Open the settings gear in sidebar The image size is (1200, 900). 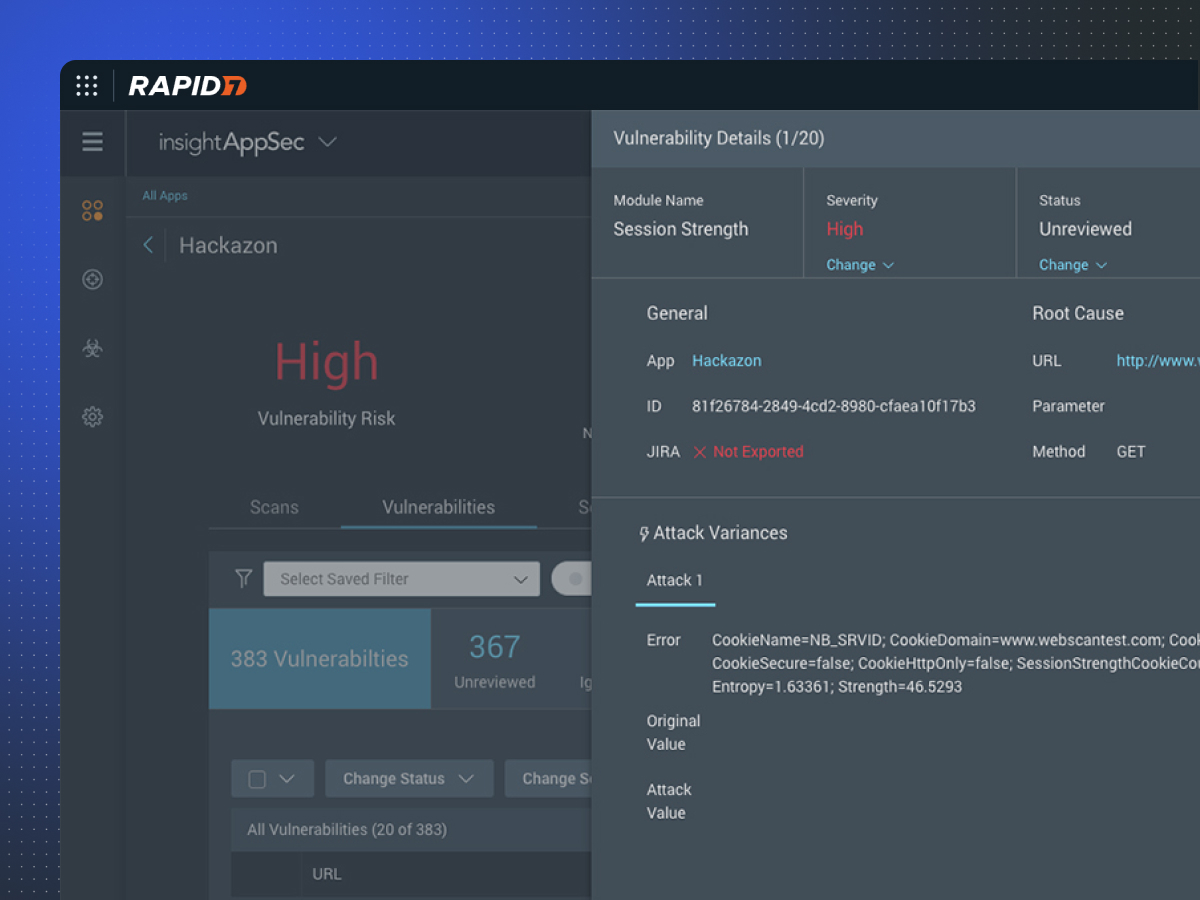[x=92, y=417]
